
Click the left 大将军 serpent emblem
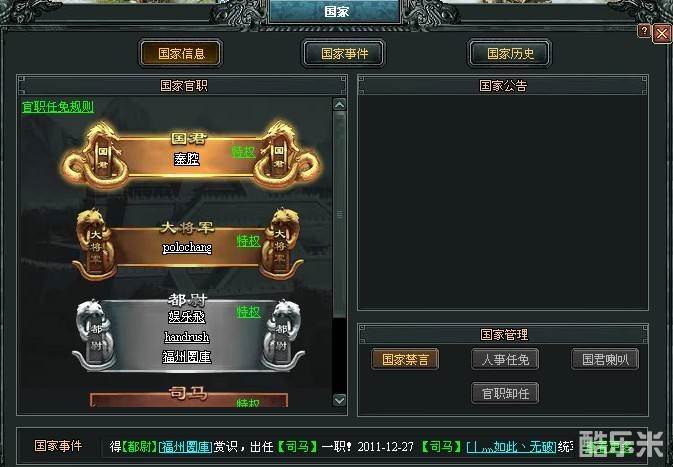click(95, 243)
